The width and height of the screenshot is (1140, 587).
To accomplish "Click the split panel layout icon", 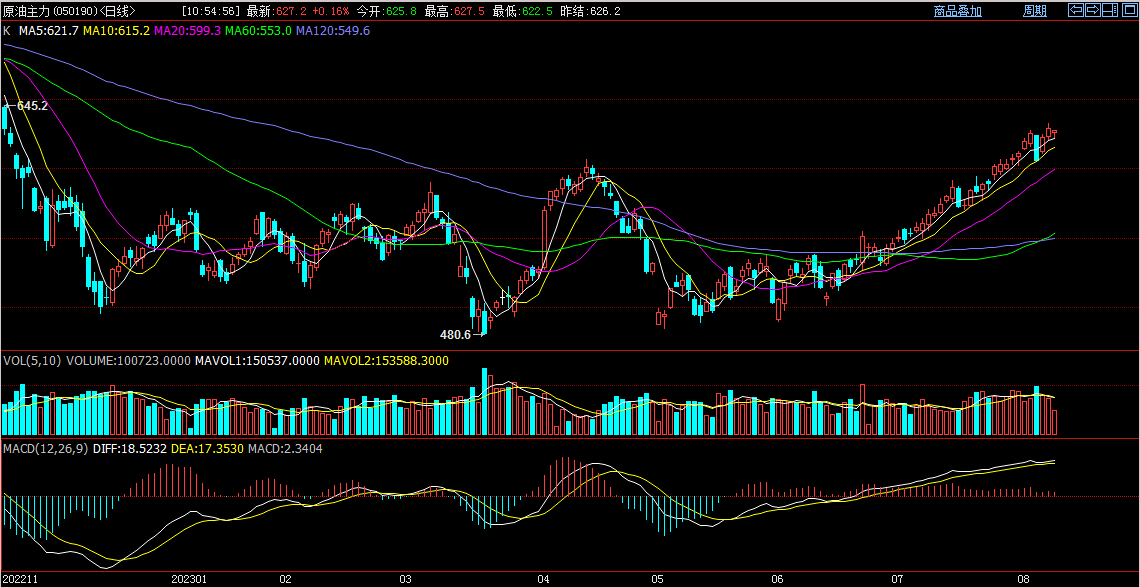I will 1109,10.
